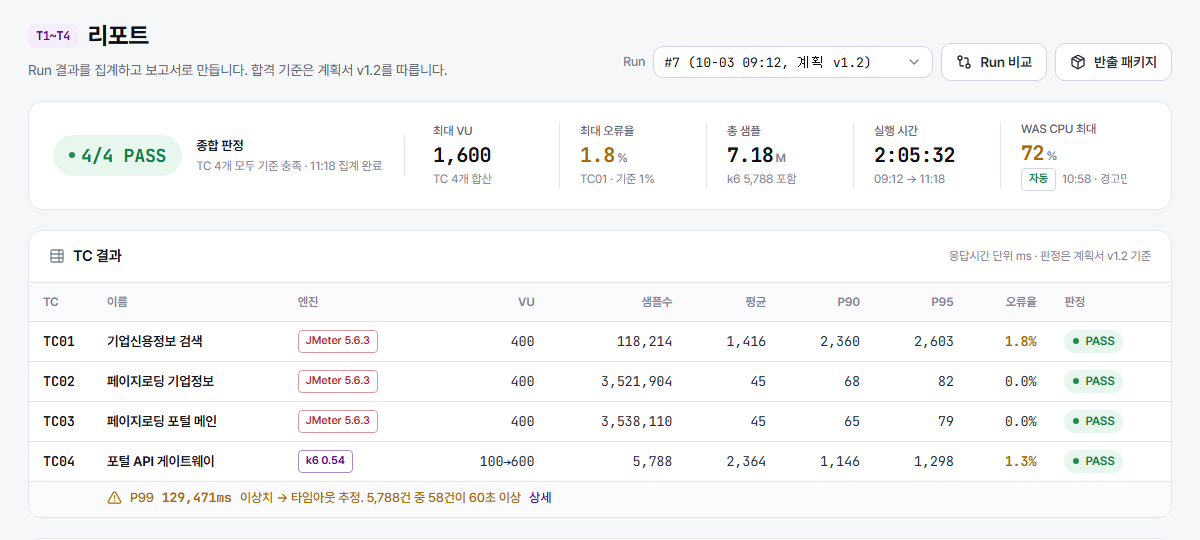
Task: Click the 1,600 최대 VU value
Action: [x=462, y=155]
